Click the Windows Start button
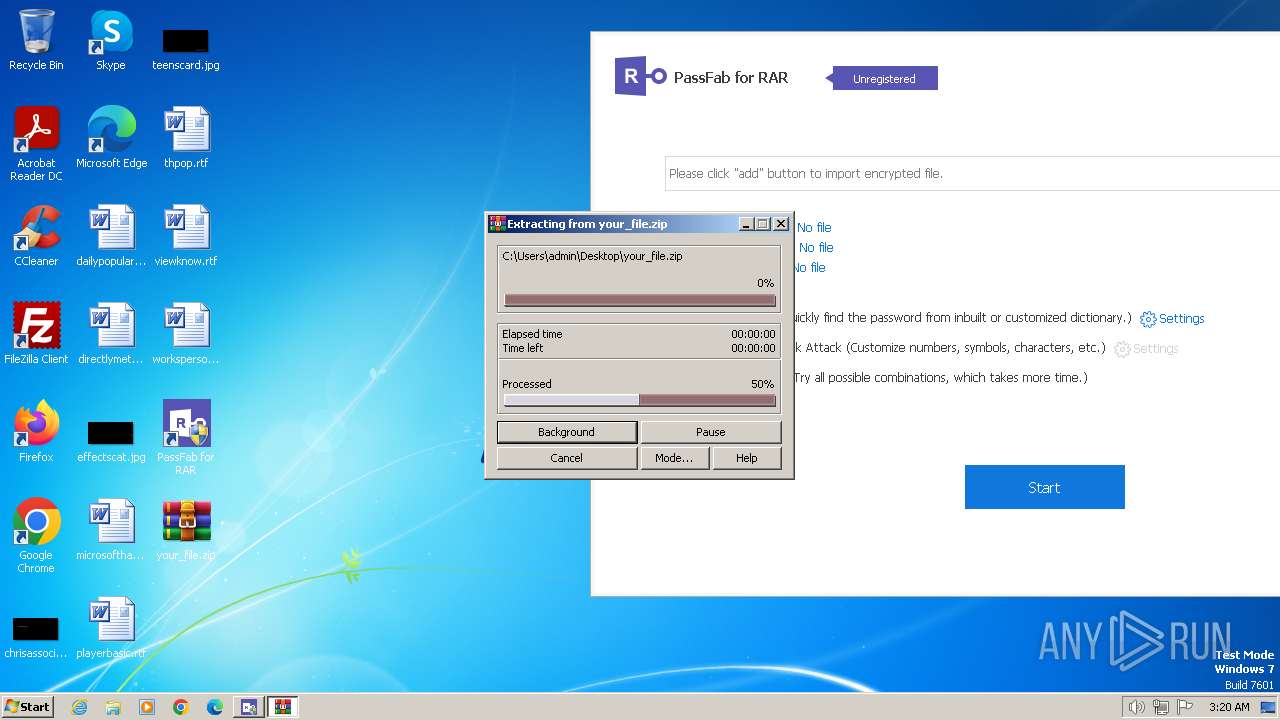The image size is (1280, 720). coord(28,707)
